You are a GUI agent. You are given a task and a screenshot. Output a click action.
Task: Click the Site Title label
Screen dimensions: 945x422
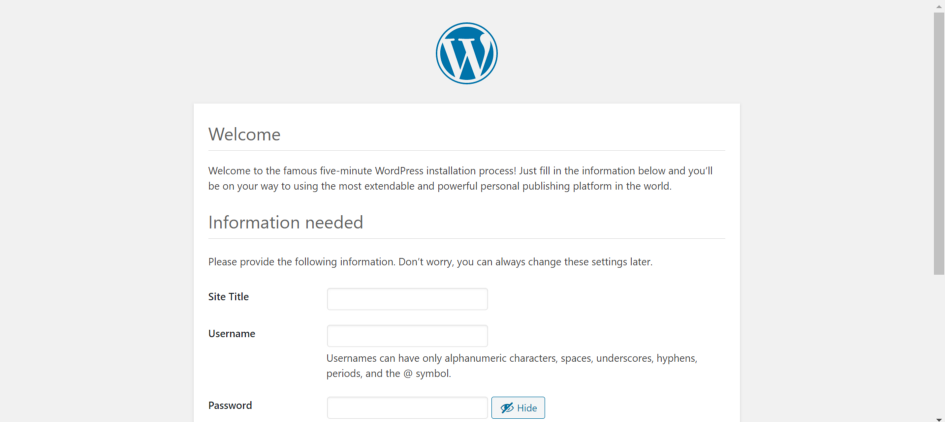228,297
